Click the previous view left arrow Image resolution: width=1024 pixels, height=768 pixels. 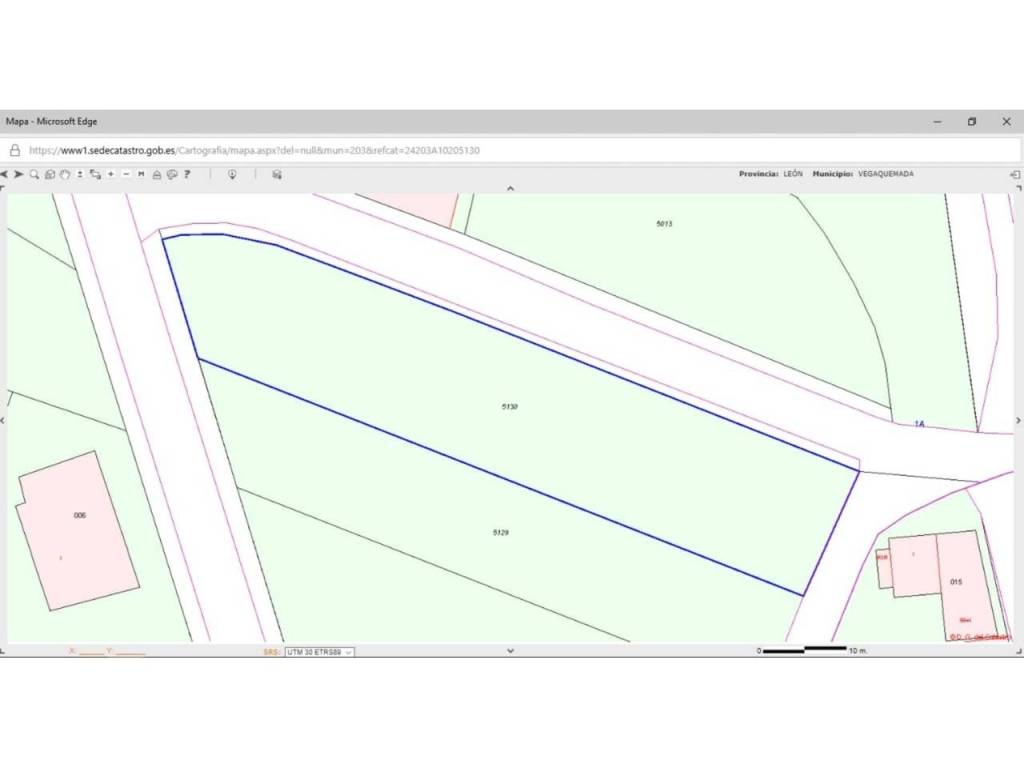5,174
